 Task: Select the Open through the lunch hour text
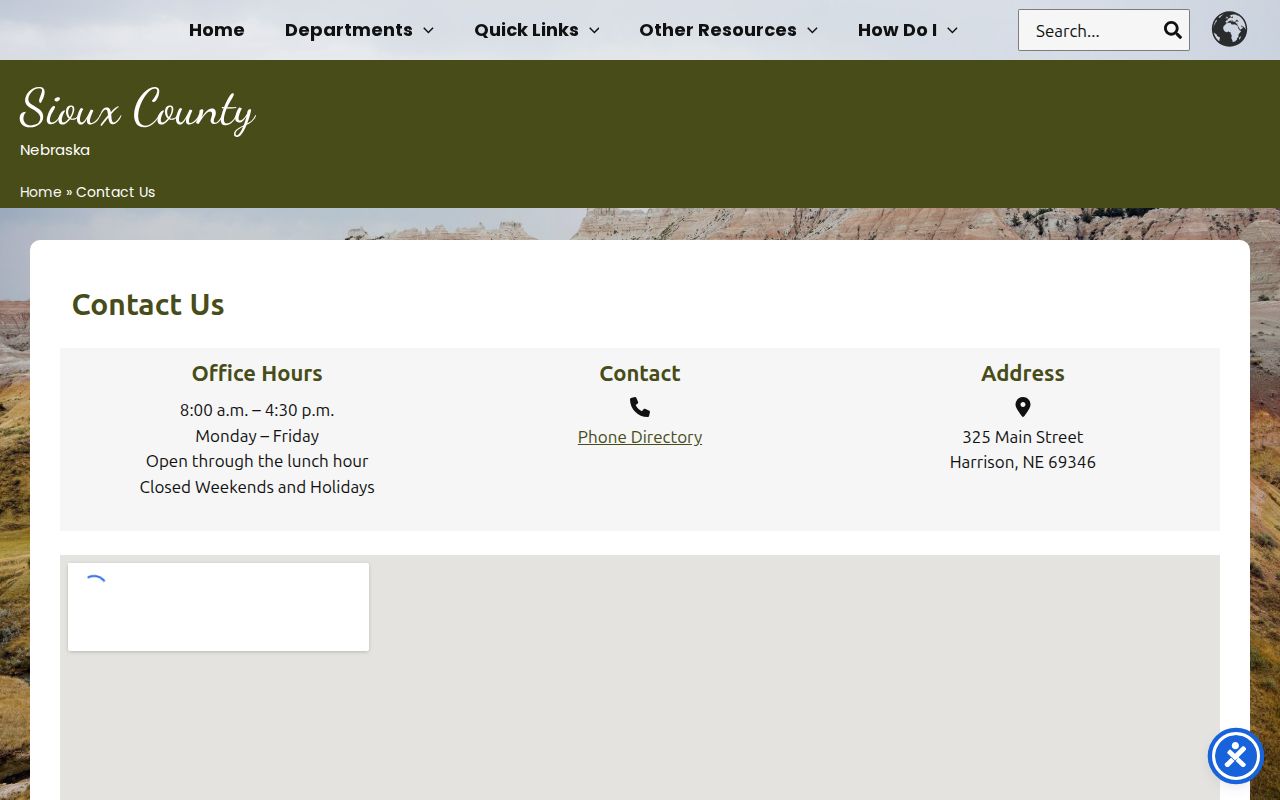[x=257, y=461]
